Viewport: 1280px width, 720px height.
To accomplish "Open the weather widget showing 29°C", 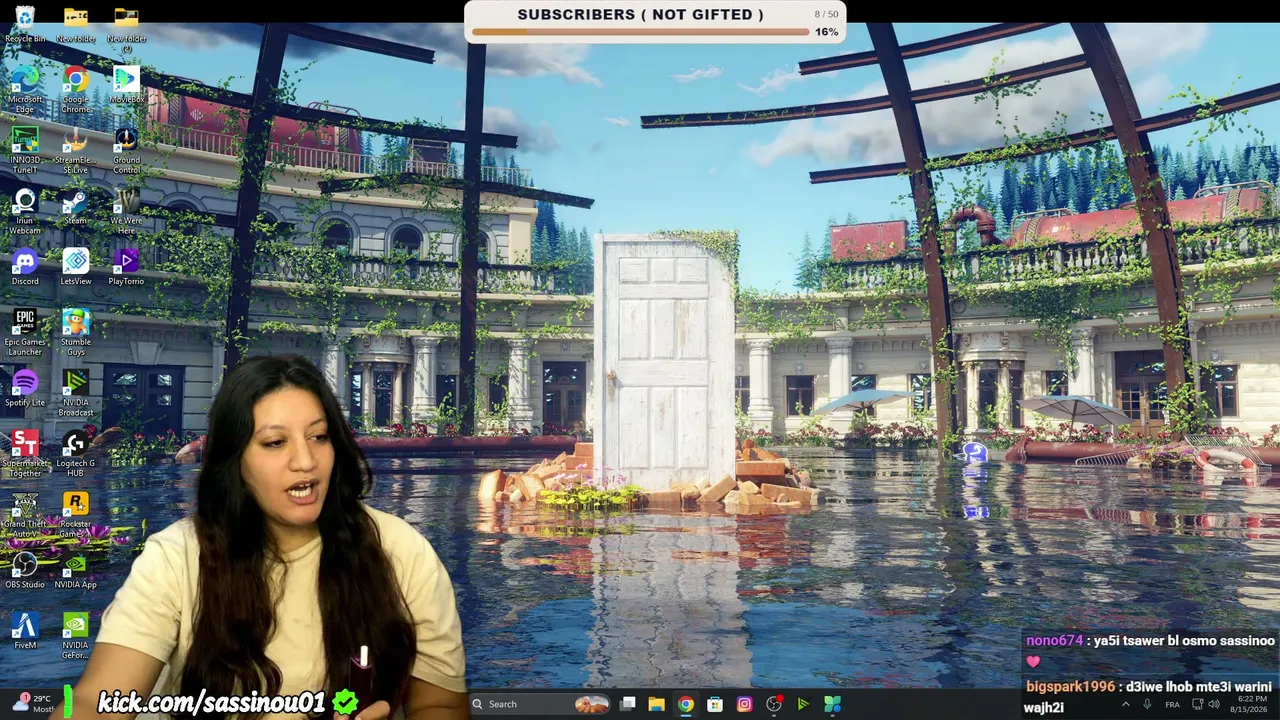I will pyautogui.click(x=32, y=704).
